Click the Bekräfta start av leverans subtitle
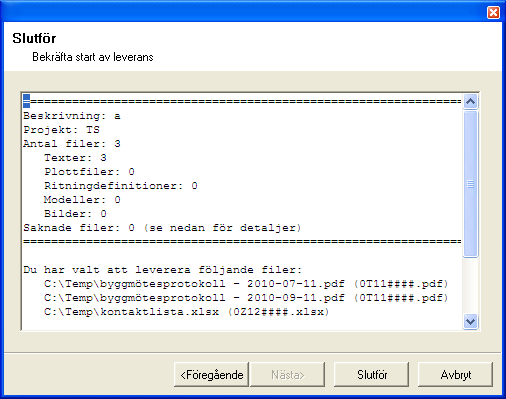The image size is (506, 399). click(93, 57)
